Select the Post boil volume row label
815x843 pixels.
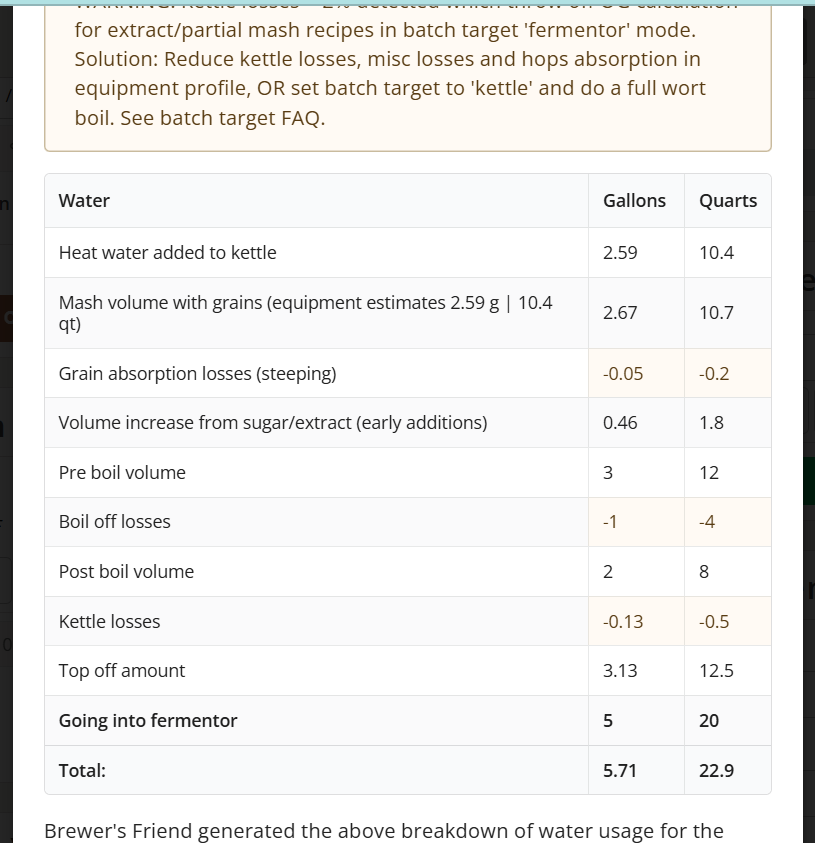click(126, 571)
